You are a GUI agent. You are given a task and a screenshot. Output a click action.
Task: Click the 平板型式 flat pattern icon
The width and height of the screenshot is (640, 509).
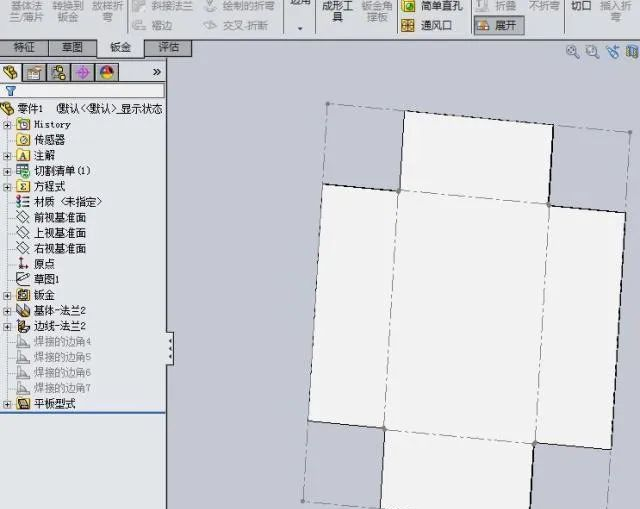point(23,404)
